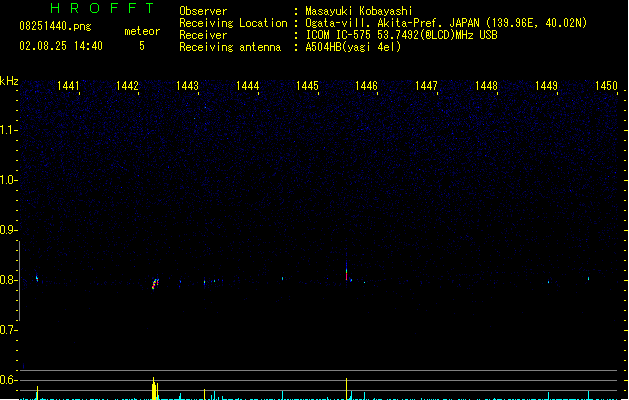The height and width of the screenshot is (400, 629).
Task: Click the Receiver field label
Action: (203, 35)
